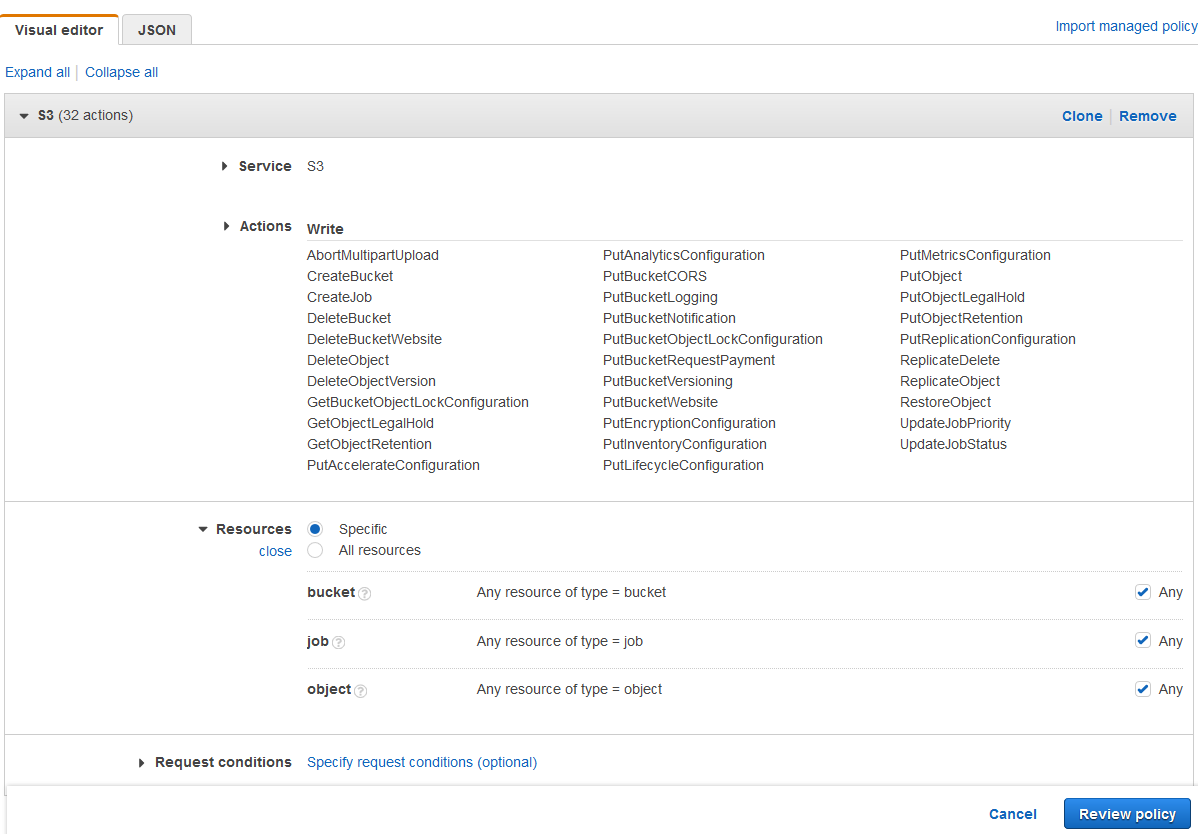Uncheck Any for the bucket resource

(1143, 591)
